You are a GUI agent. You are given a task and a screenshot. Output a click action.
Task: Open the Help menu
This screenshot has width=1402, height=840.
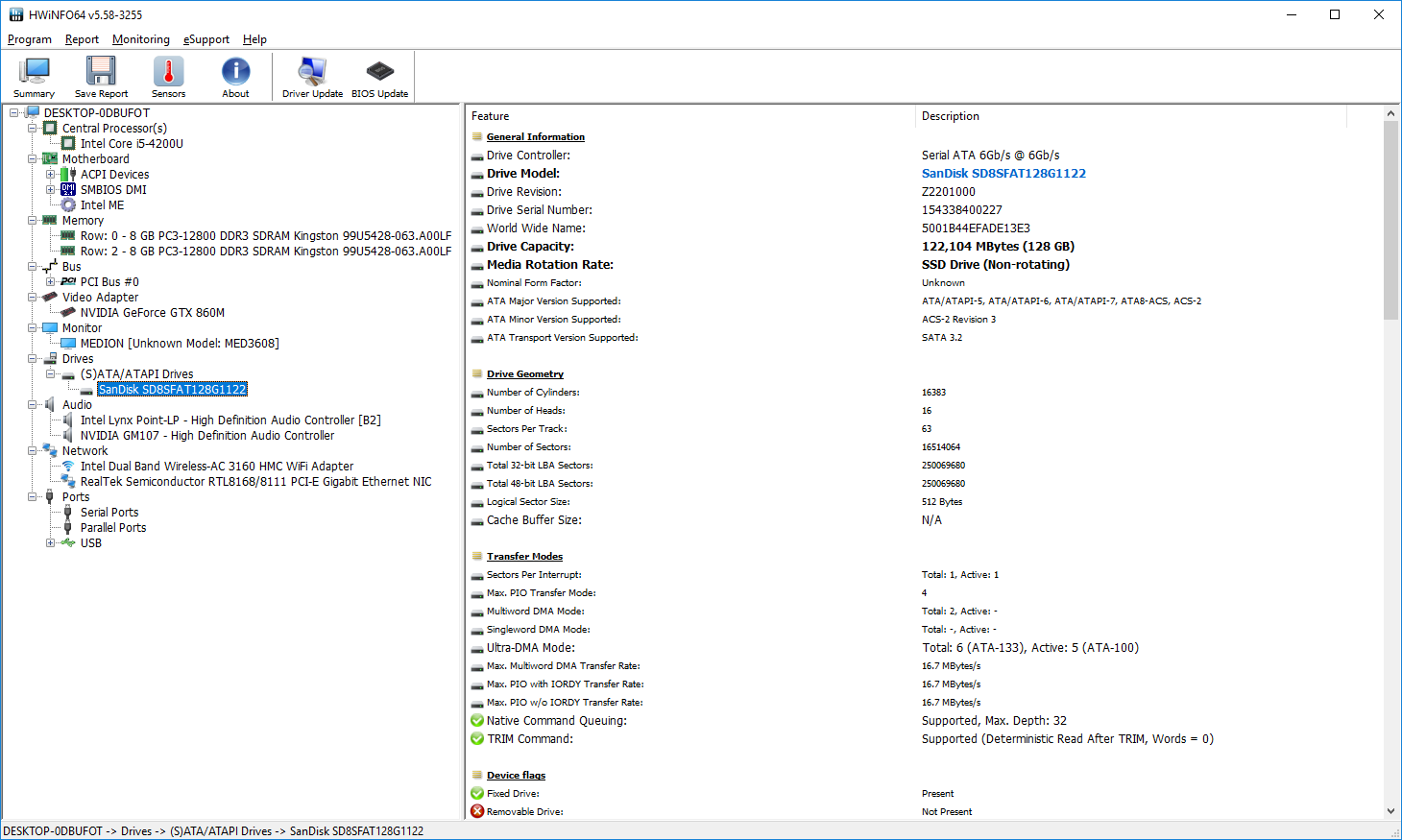(254, 39)
